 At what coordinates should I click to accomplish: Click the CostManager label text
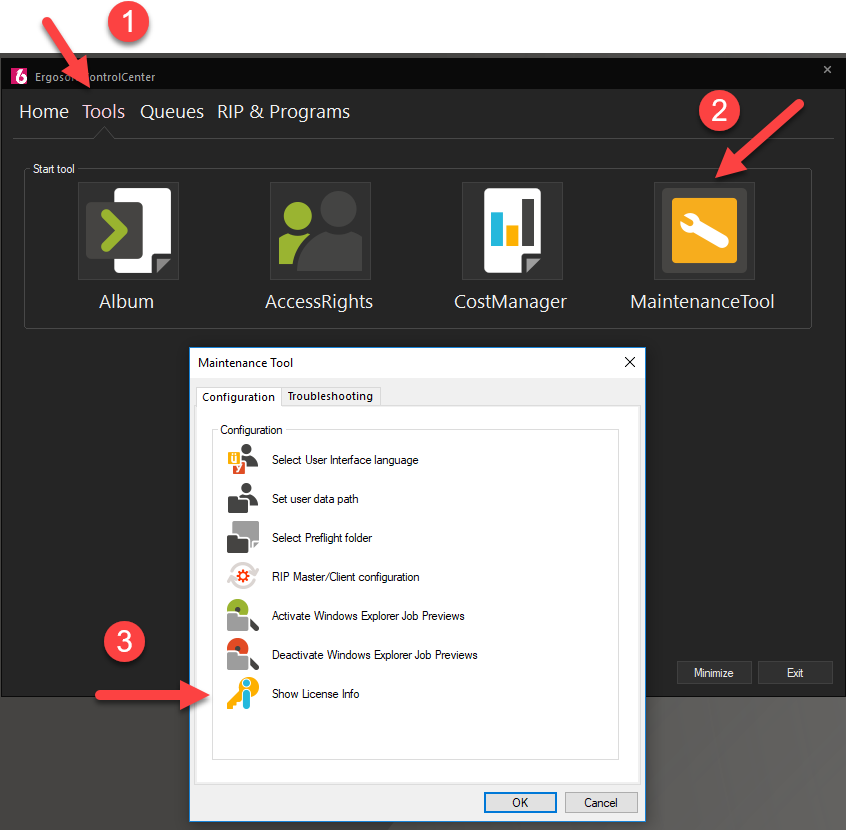pos(510,302)
